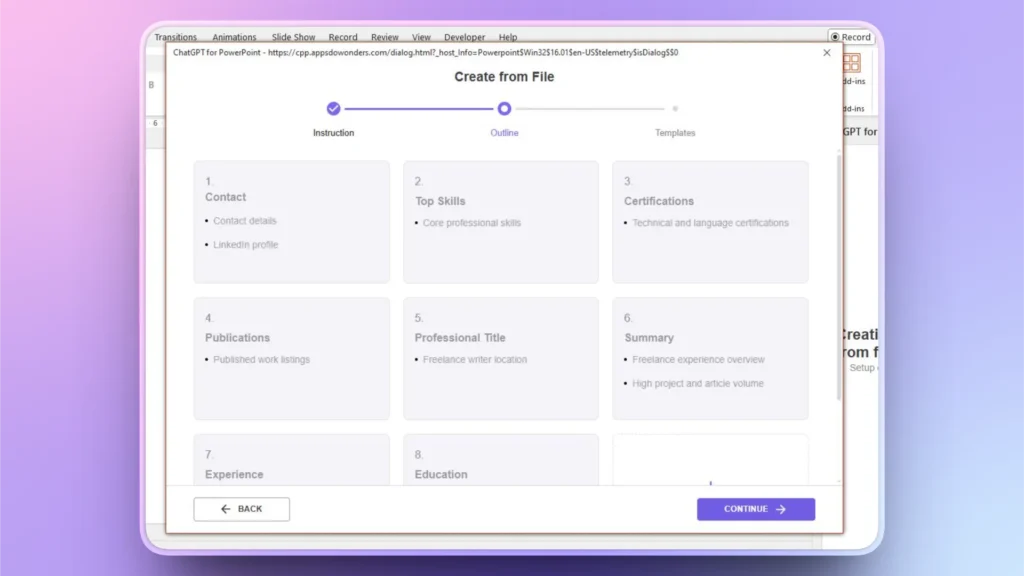
Task: Switch to the Slide Show tab
Action: point(293,36)
